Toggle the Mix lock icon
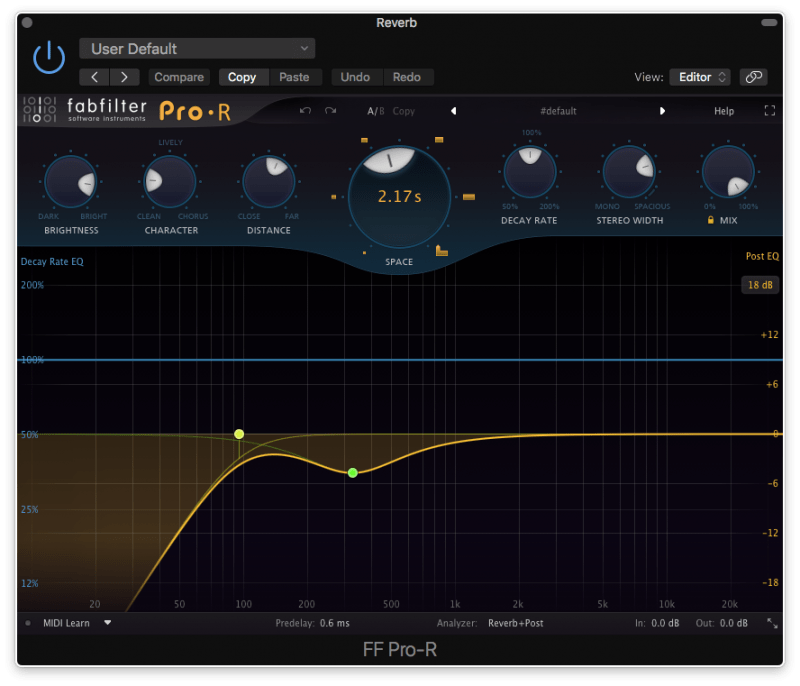This screenshot has width=800, height=686. coord(710,220)
